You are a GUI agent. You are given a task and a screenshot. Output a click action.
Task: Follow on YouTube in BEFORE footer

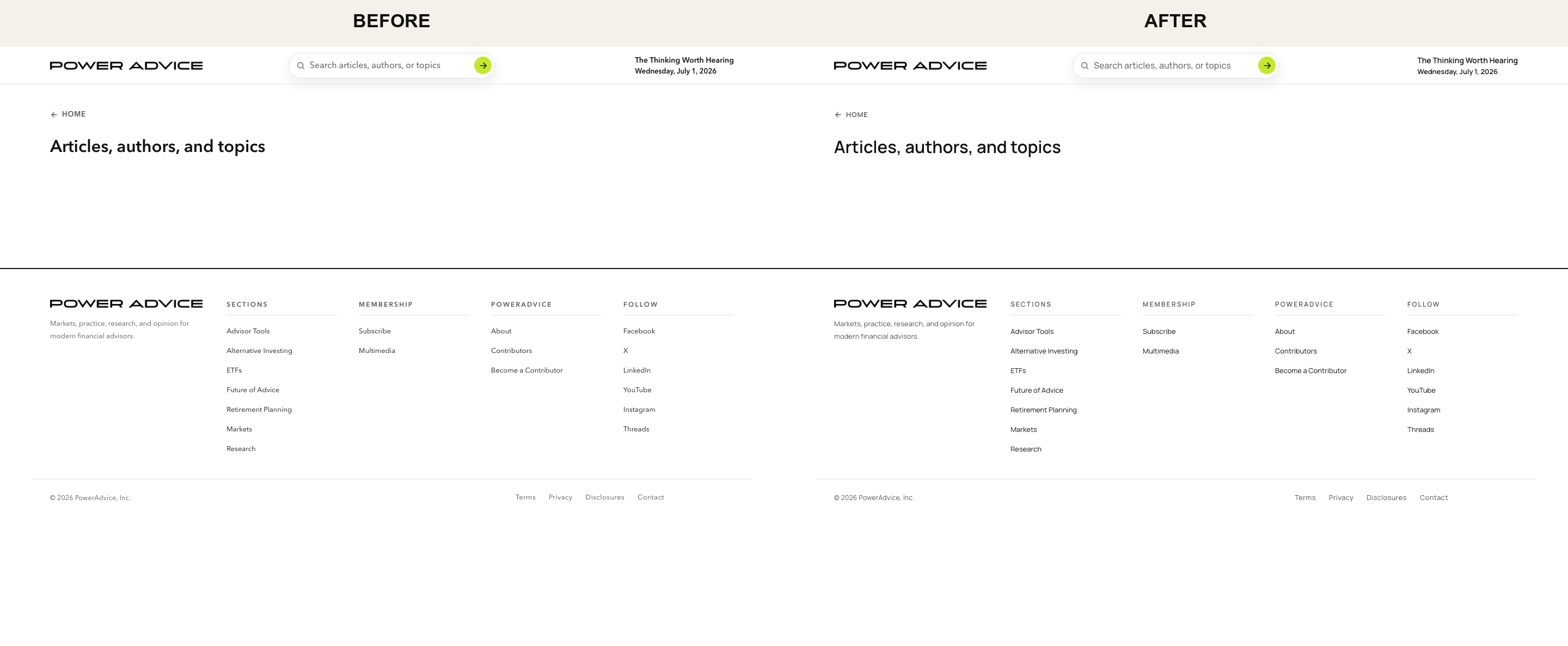(638, 389)
